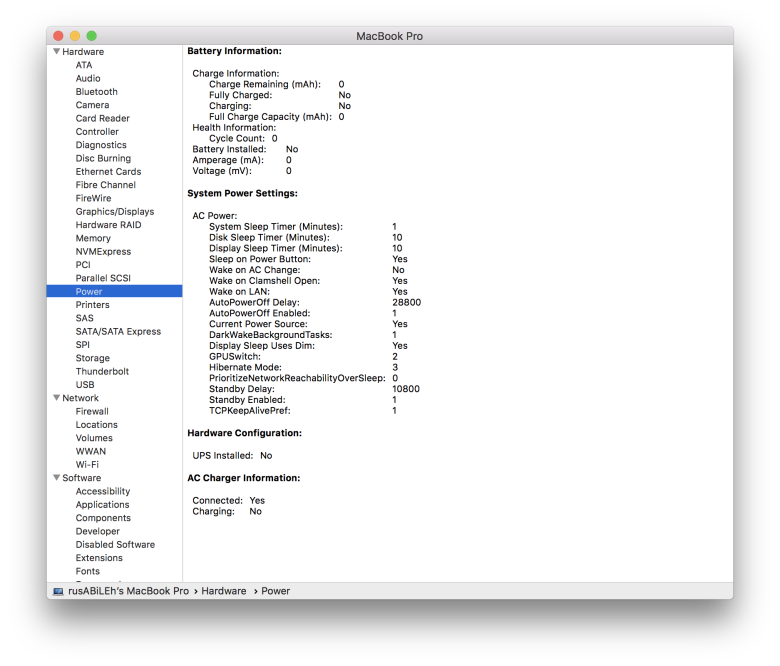Click the MacBook Pro window title
This screenshot has width=780, height=666.
[x=390, y=36]
